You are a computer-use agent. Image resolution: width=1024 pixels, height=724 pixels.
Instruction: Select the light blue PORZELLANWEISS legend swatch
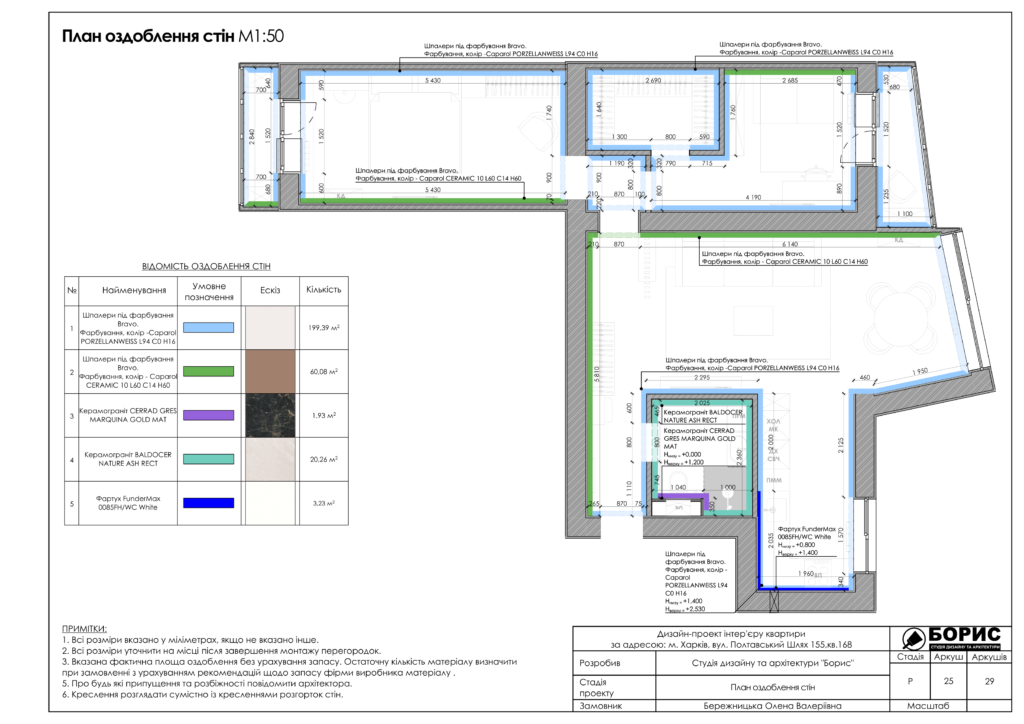207,328
